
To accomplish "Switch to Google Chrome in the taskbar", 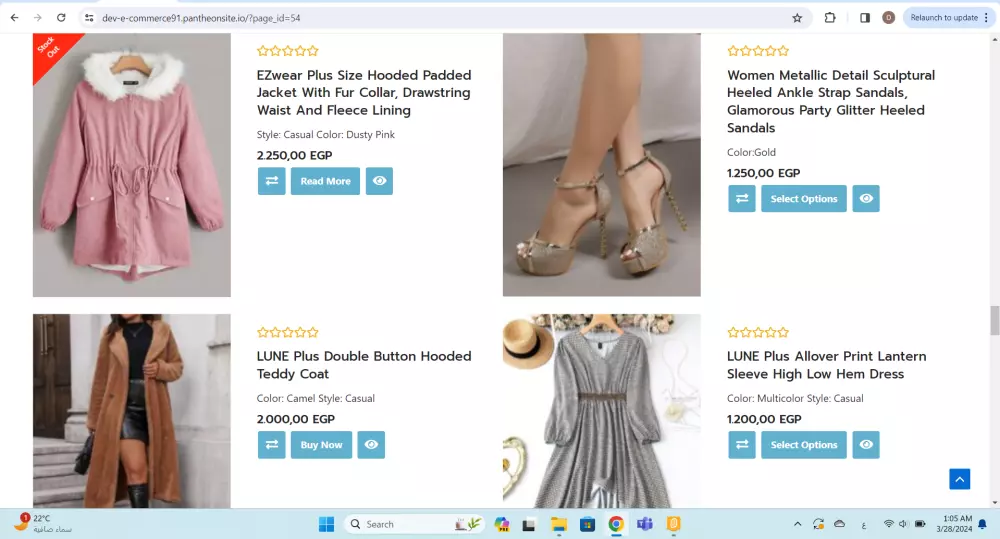I will tap(616, 524).
